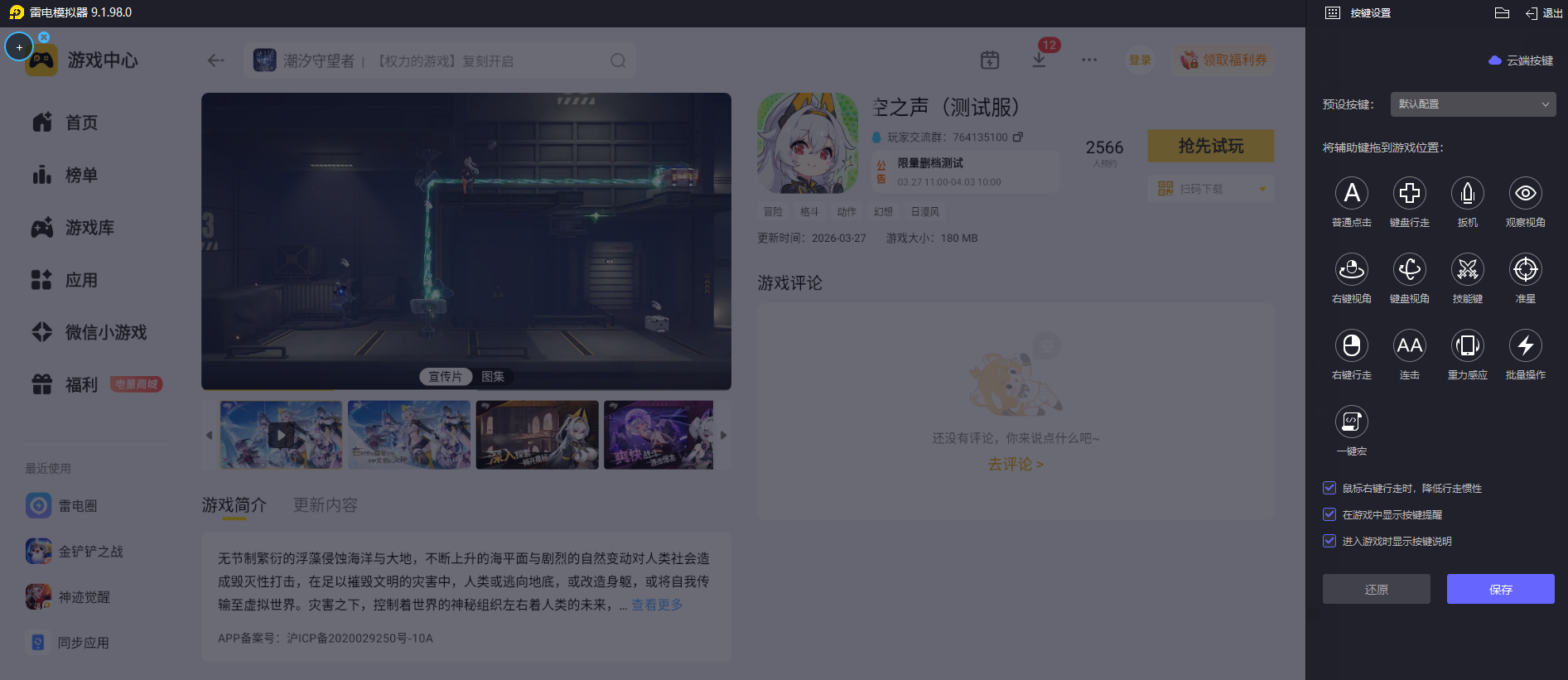This screenshot has width=1568, height=680.
Task: Switch to 游戏简介 tab
Action: click(234, 505)
